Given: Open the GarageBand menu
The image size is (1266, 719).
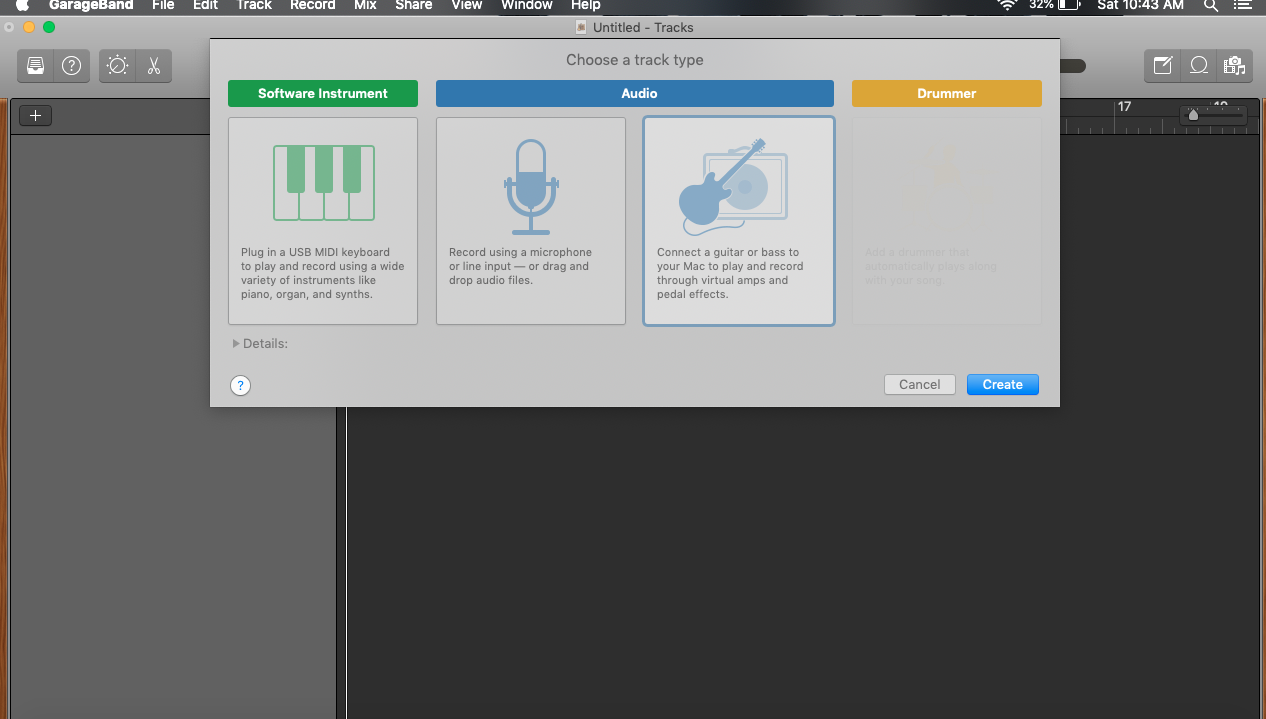Looking at the screenshot, I should click(91, 5).
